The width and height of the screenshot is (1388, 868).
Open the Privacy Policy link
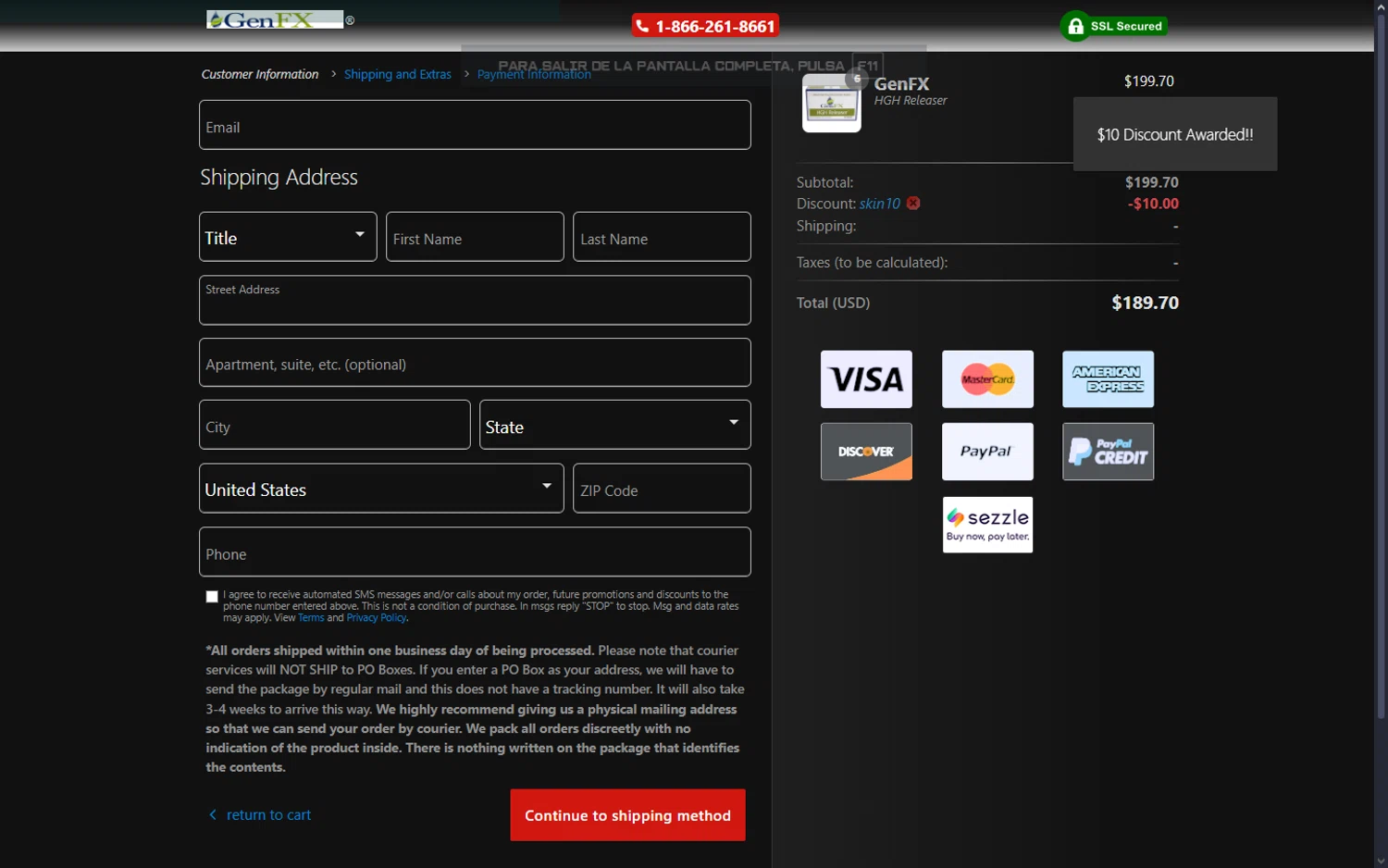tap(377, 618)
